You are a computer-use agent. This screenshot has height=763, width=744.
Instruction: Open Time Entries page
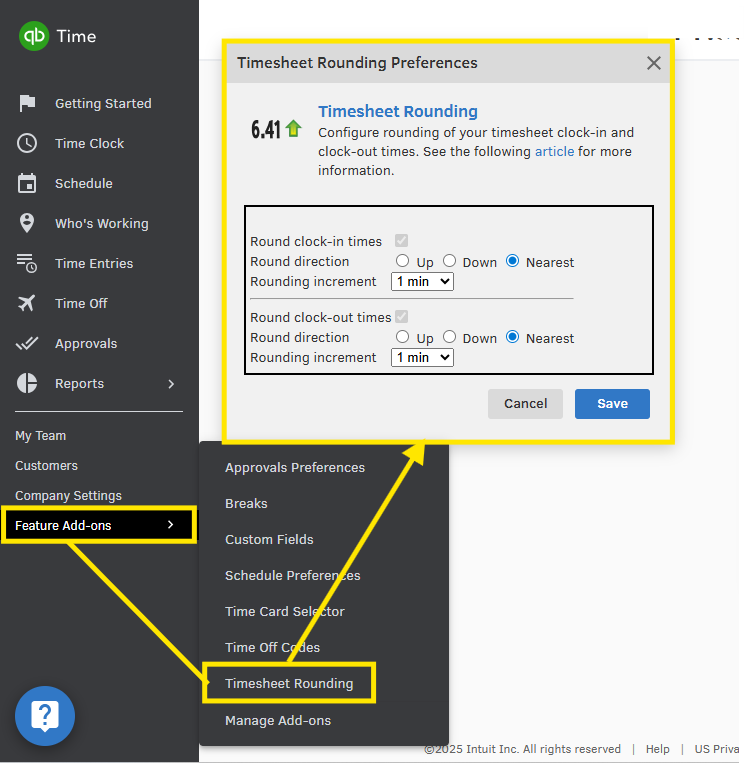[x=94, y=263]
